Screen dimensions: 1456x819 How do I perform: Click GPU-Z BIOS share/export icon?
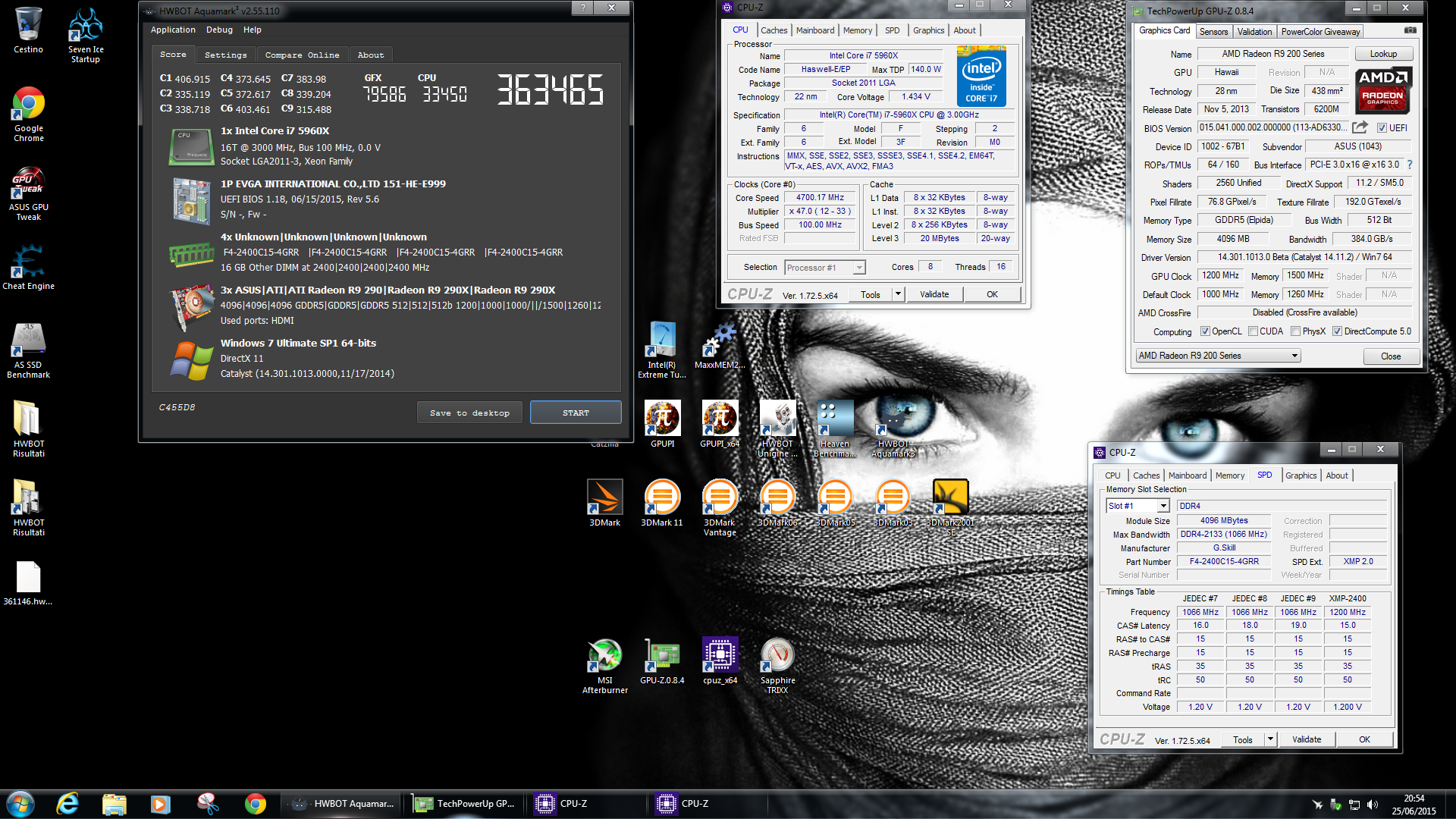1360,127
